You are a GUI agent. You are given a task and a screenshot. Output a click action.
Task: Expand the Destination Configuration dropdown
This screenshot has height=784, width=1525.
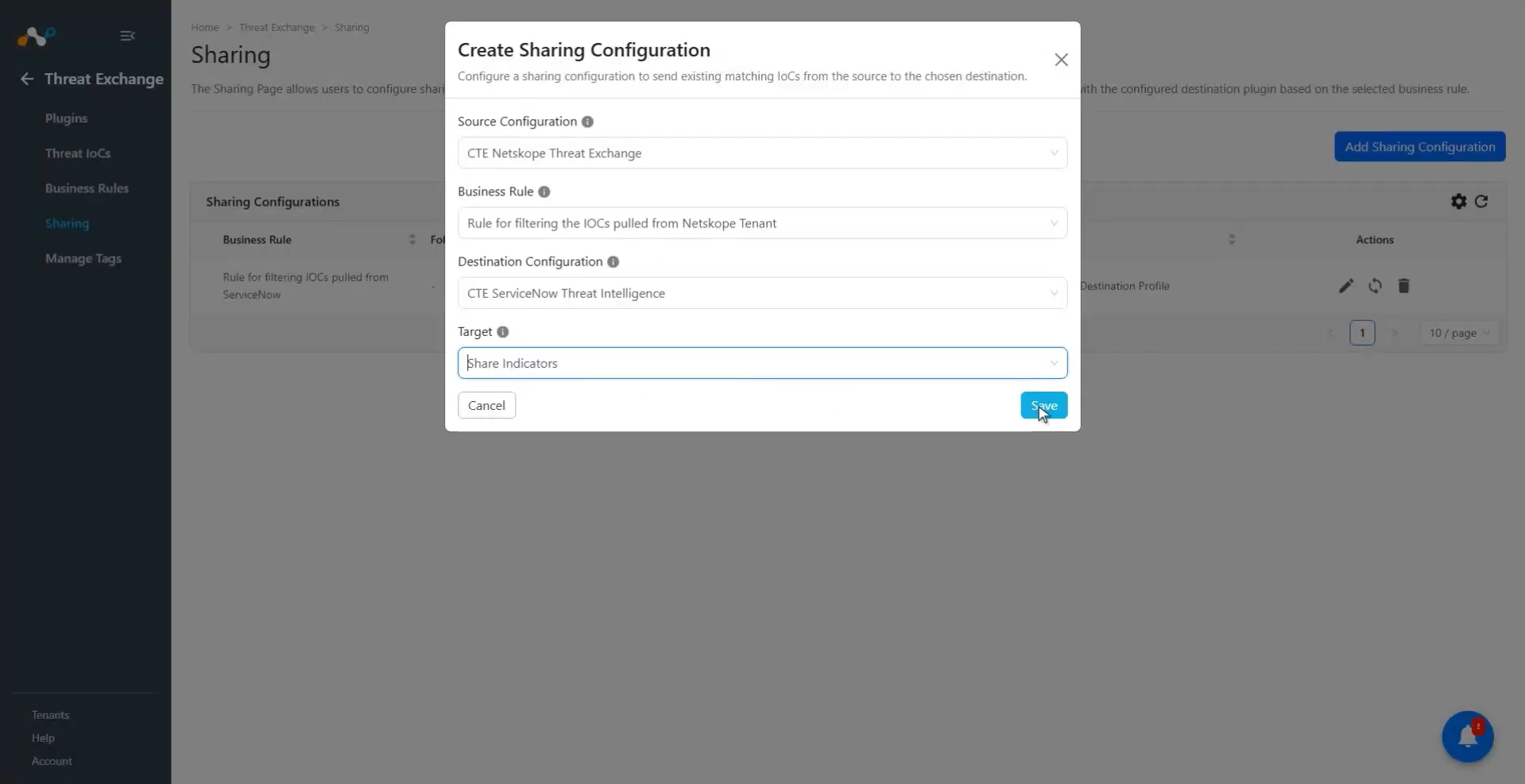click(x=762, y=293)
